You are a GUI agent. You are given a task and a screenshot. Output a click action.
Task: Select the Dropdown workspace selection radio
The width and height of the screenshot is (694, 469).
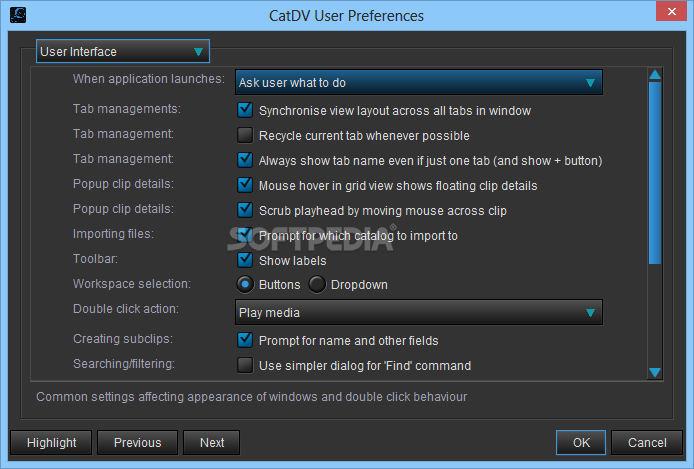317,284
